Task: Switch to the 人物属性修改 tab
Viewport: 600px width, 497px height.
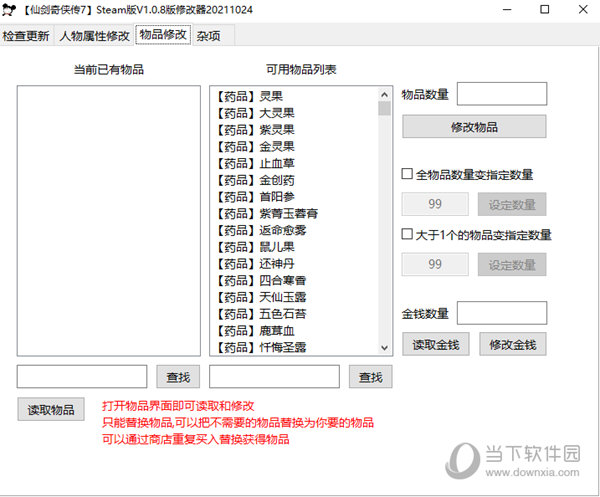Action: [95, 36]
